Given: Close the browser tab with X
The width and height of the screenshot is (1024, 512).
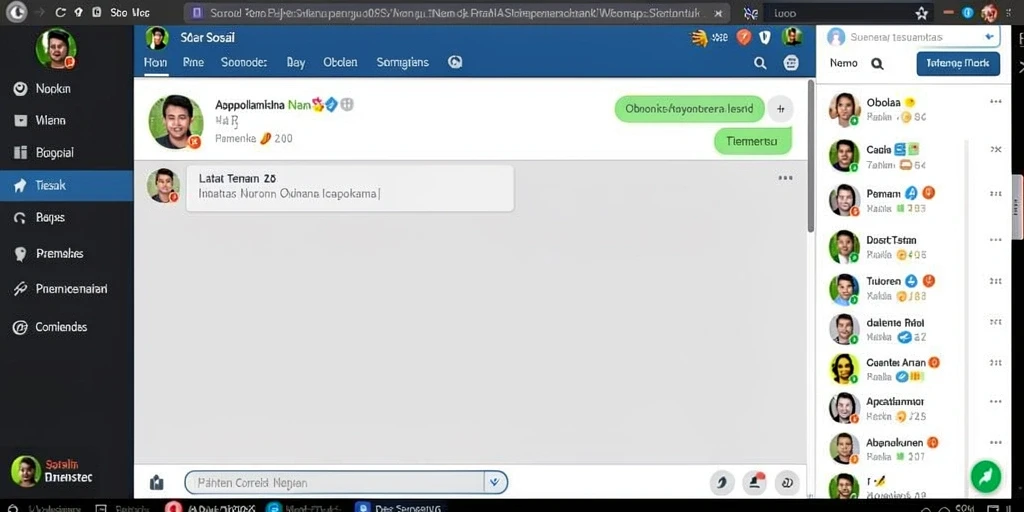Looking at the screenshot, I should [x=718, y=12].
